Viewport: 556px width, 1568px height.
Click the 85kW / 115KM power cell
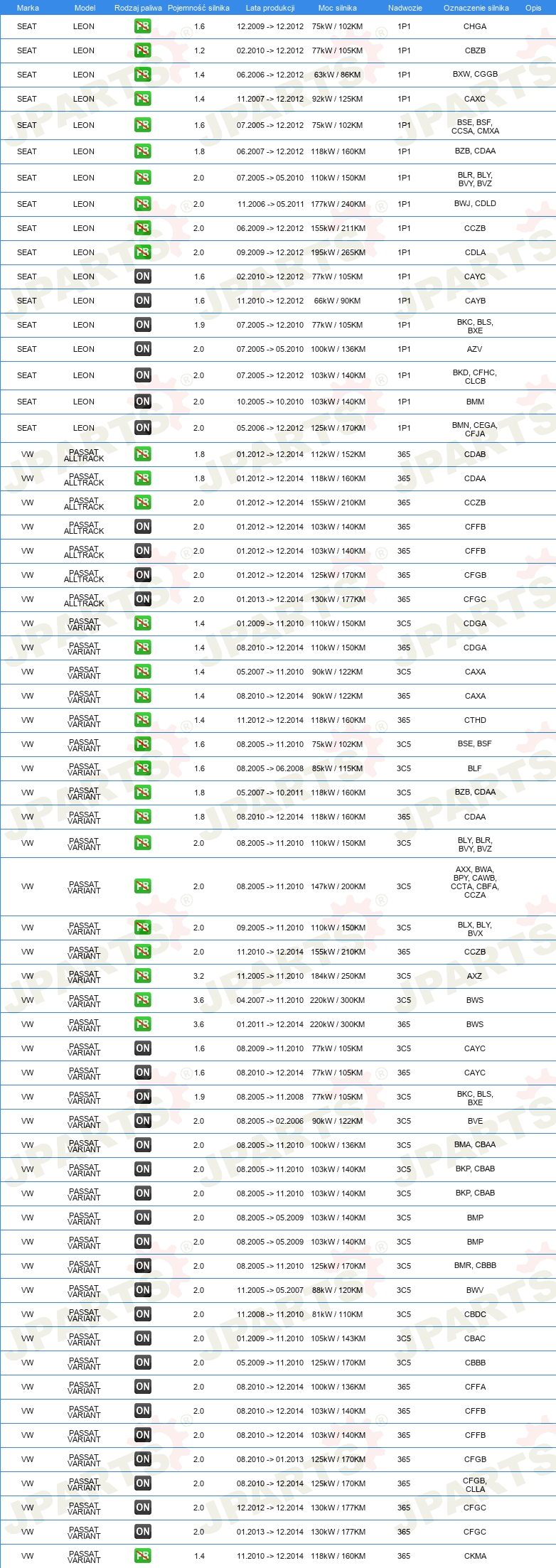[x=337, y=768]
